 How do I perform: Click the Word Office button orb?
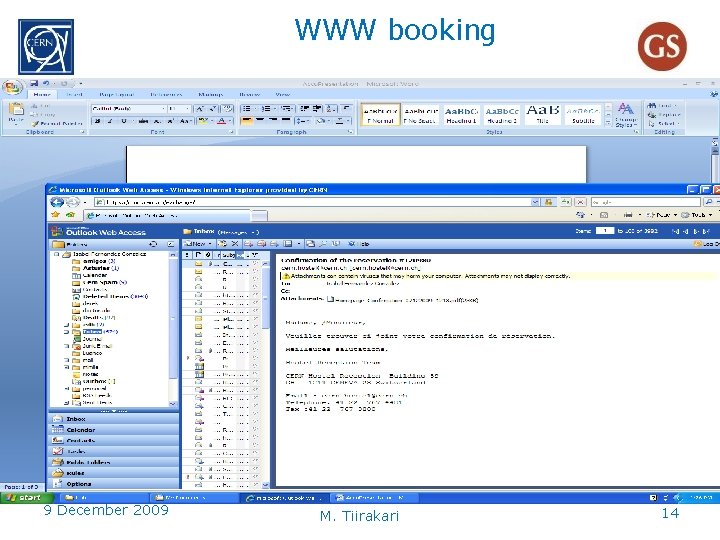(12, 87)
